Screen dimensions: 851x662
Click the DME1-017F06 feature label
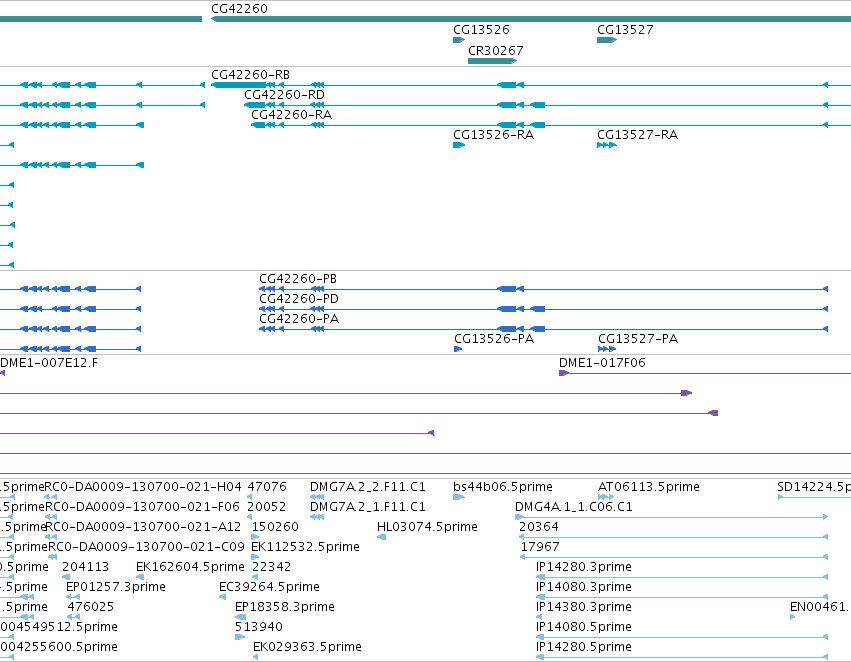pos(602,363)
